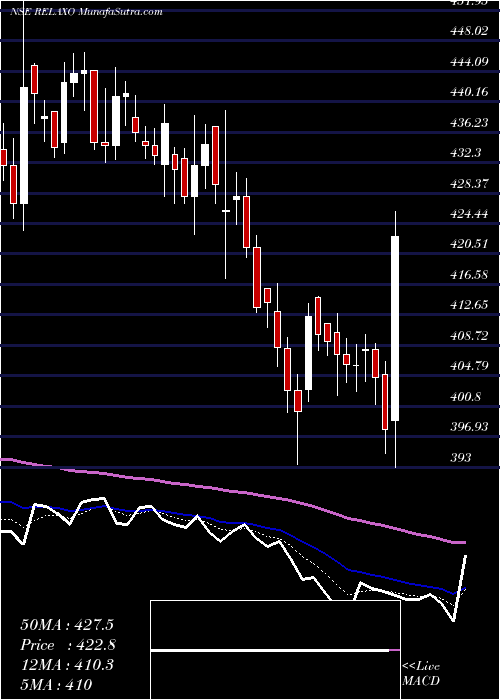Click the 'NSE RELAXO MunafaSutra.com' chart title
500x700 pixels.
86,12
